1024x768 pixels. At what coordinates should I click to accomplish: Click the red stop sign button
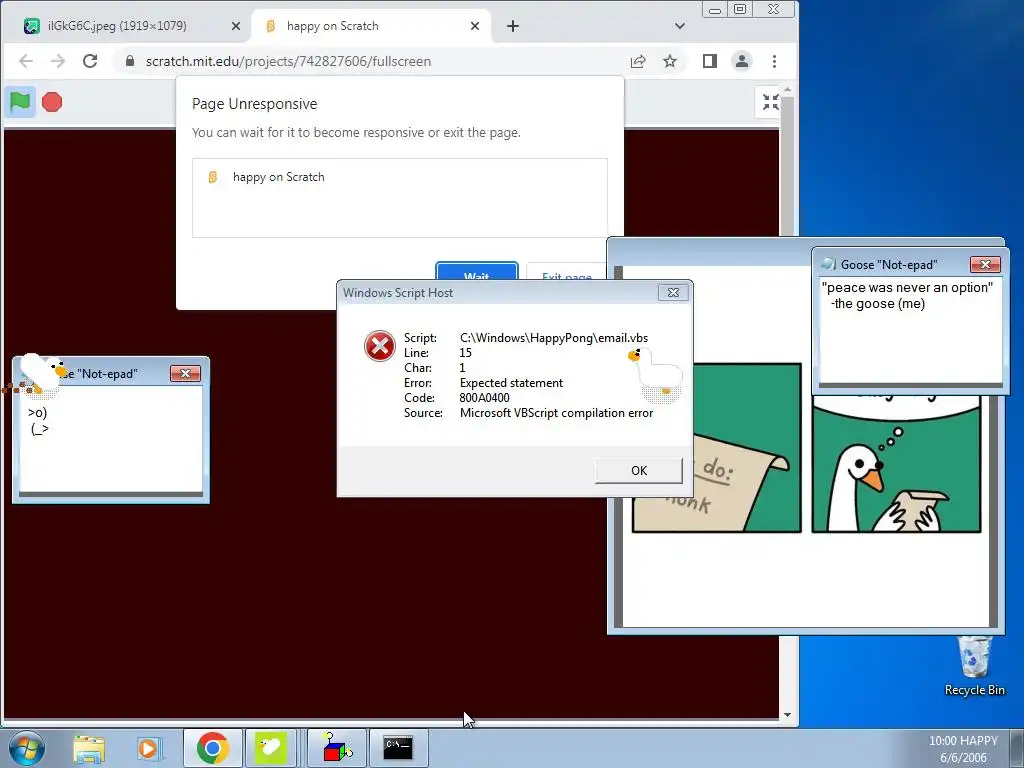[52, 102]
